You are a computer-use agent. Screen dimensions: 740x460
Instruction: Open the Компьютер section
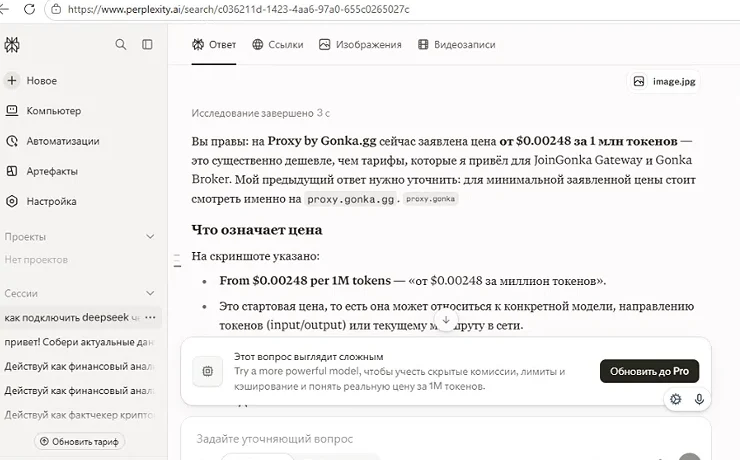pyautogui.click(x=43, y=111)
